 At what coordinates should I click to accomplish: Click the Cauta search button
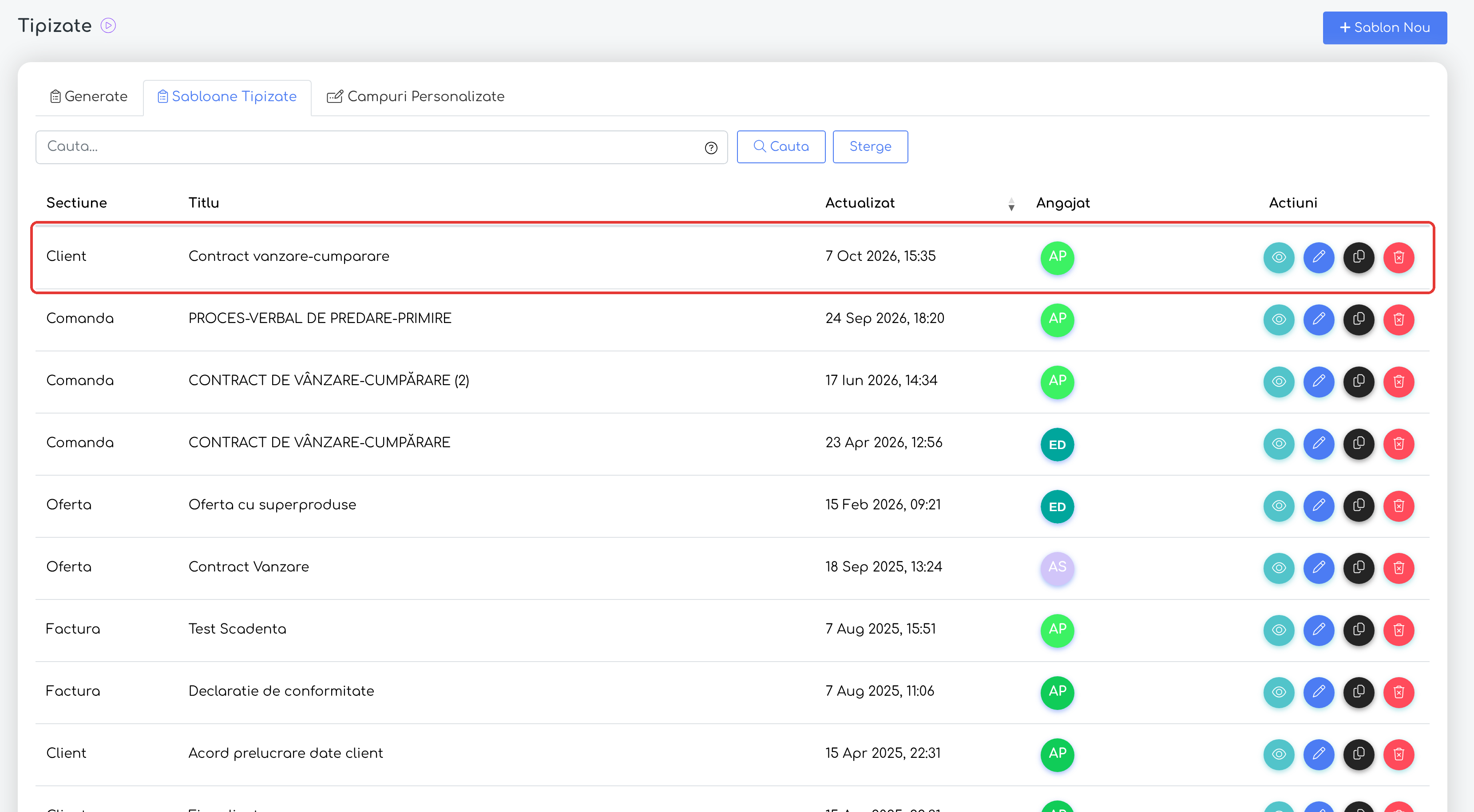pyautogui.click(x=781, y=147)
